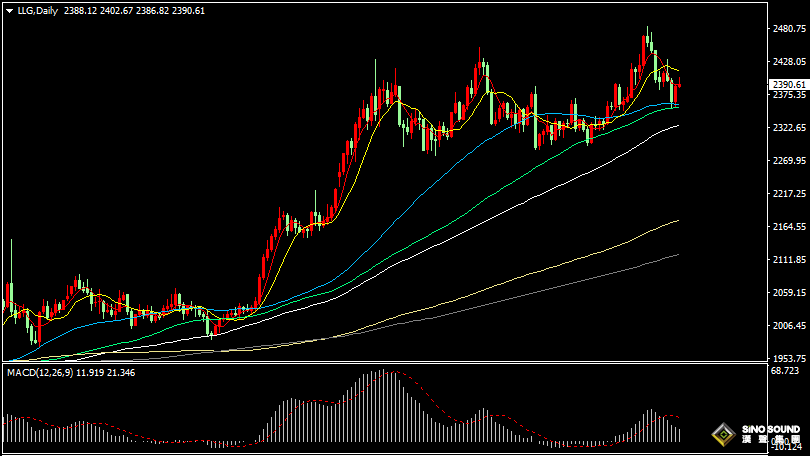The image size is (810, 456).
Task: Click the current price tag 2390.61
Action: click(788, 84)
